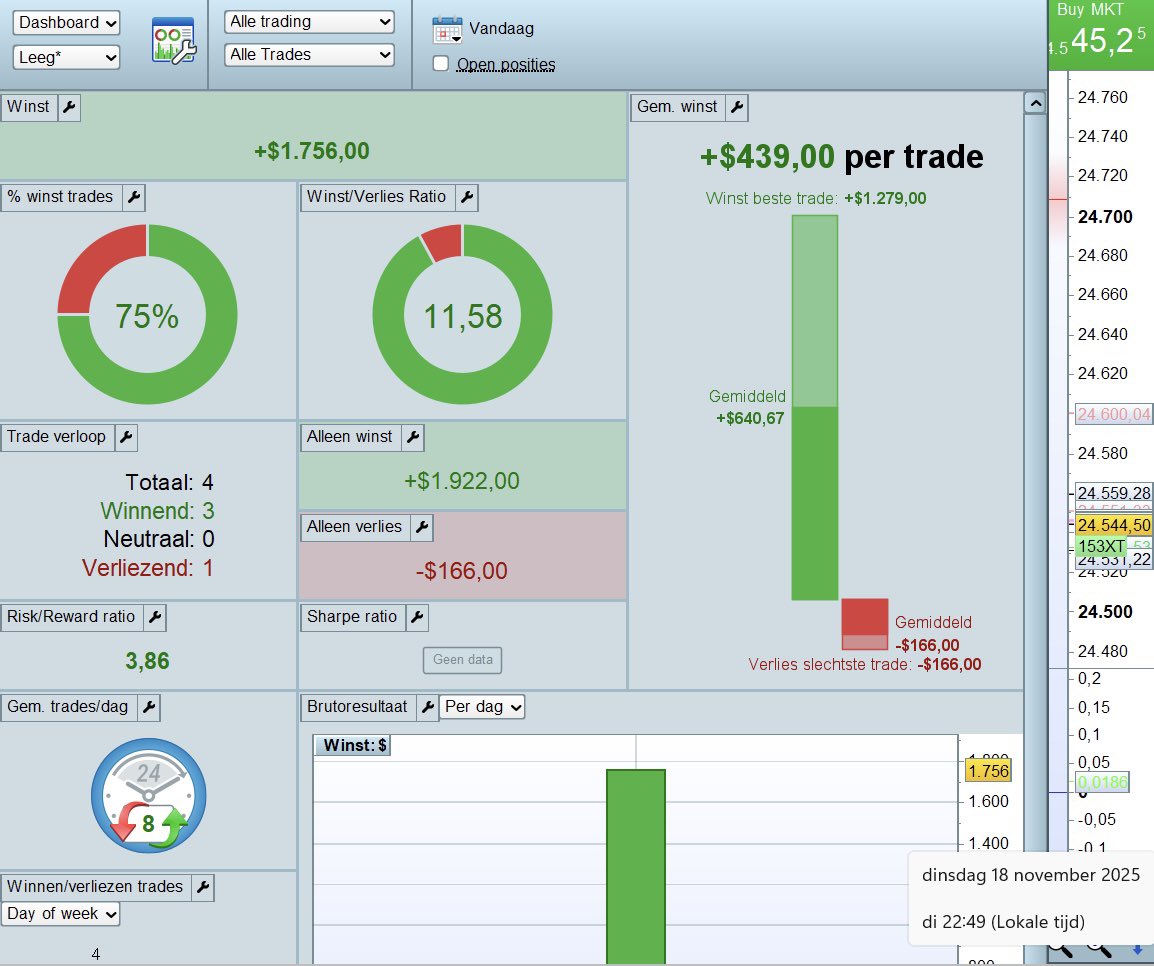The width and height of the screenshot is (1154, 966).
Task: Click the Winnend: 3 text
Action: (x=157, y=511)
